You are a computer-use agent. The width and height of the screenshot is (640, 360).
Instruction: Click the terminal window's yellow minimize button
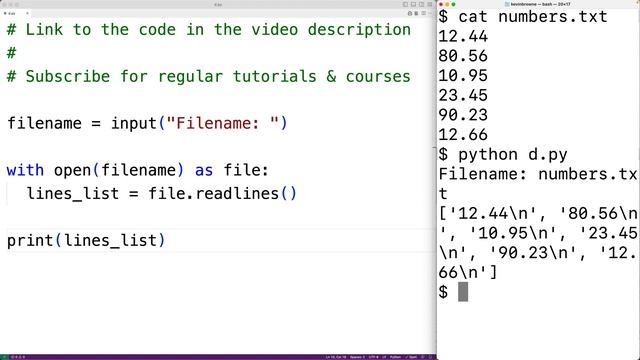tap(447, 4)
